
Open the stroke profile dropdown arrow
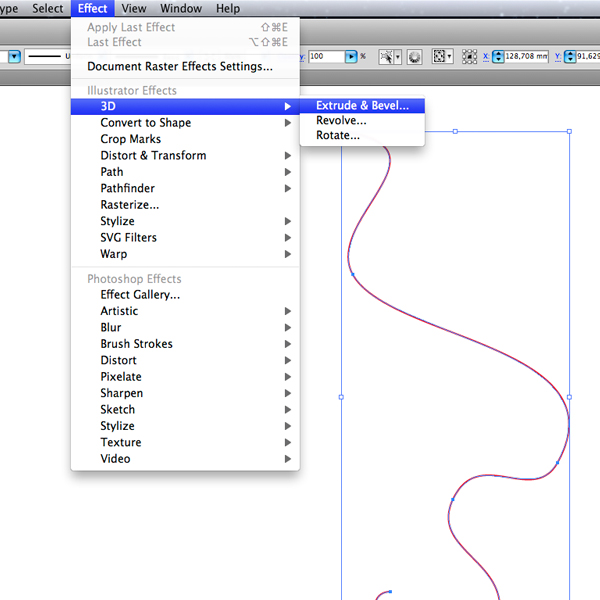[14, 57]
